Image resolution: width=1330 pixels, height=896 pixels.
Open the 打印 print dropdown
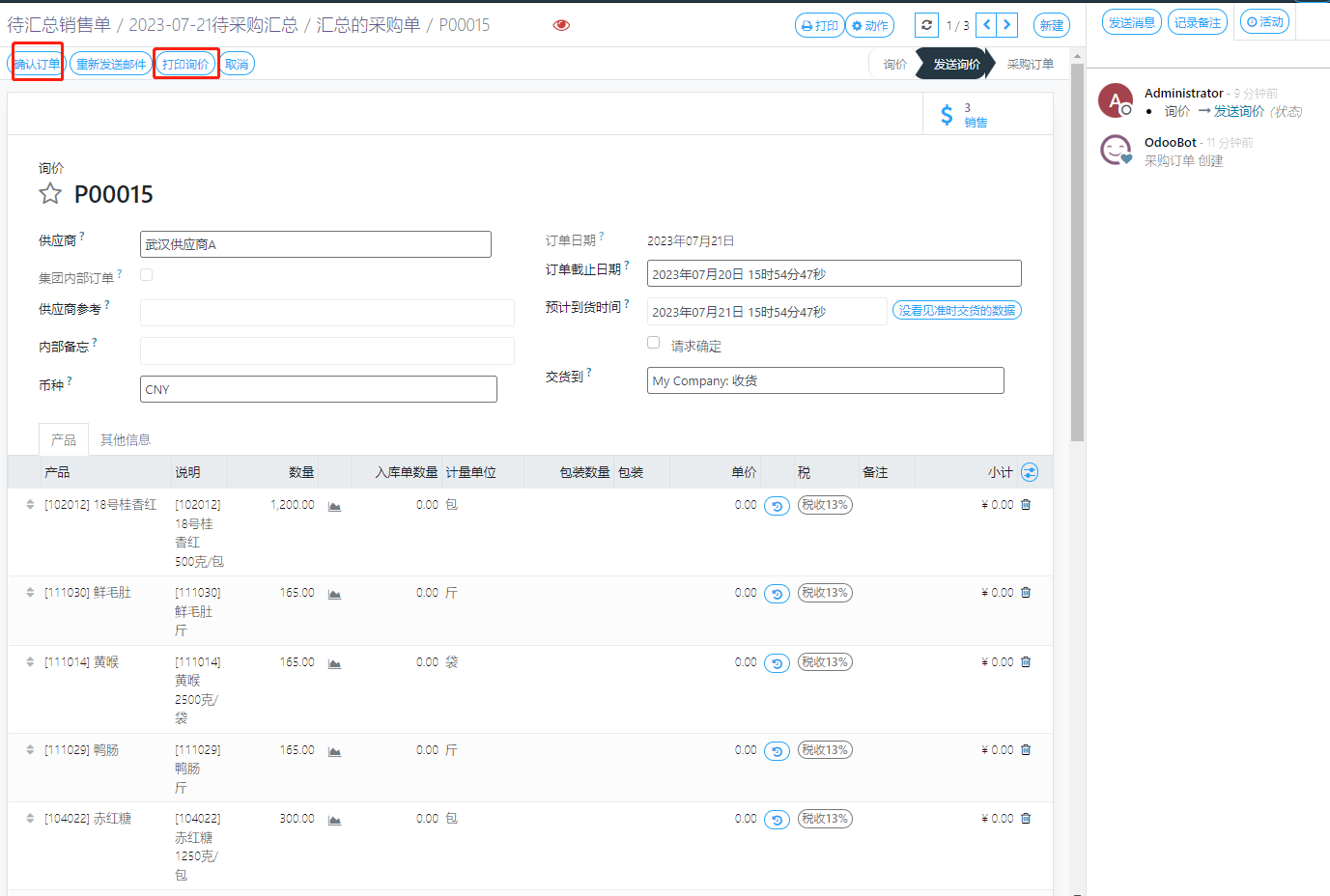tap(819, 26)
